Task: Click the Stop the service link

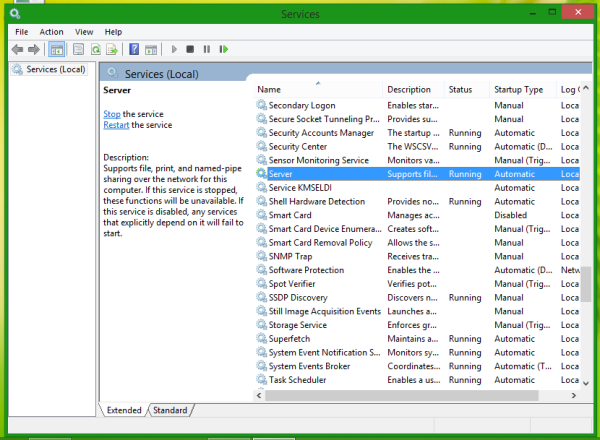Action: pos(112,114)
